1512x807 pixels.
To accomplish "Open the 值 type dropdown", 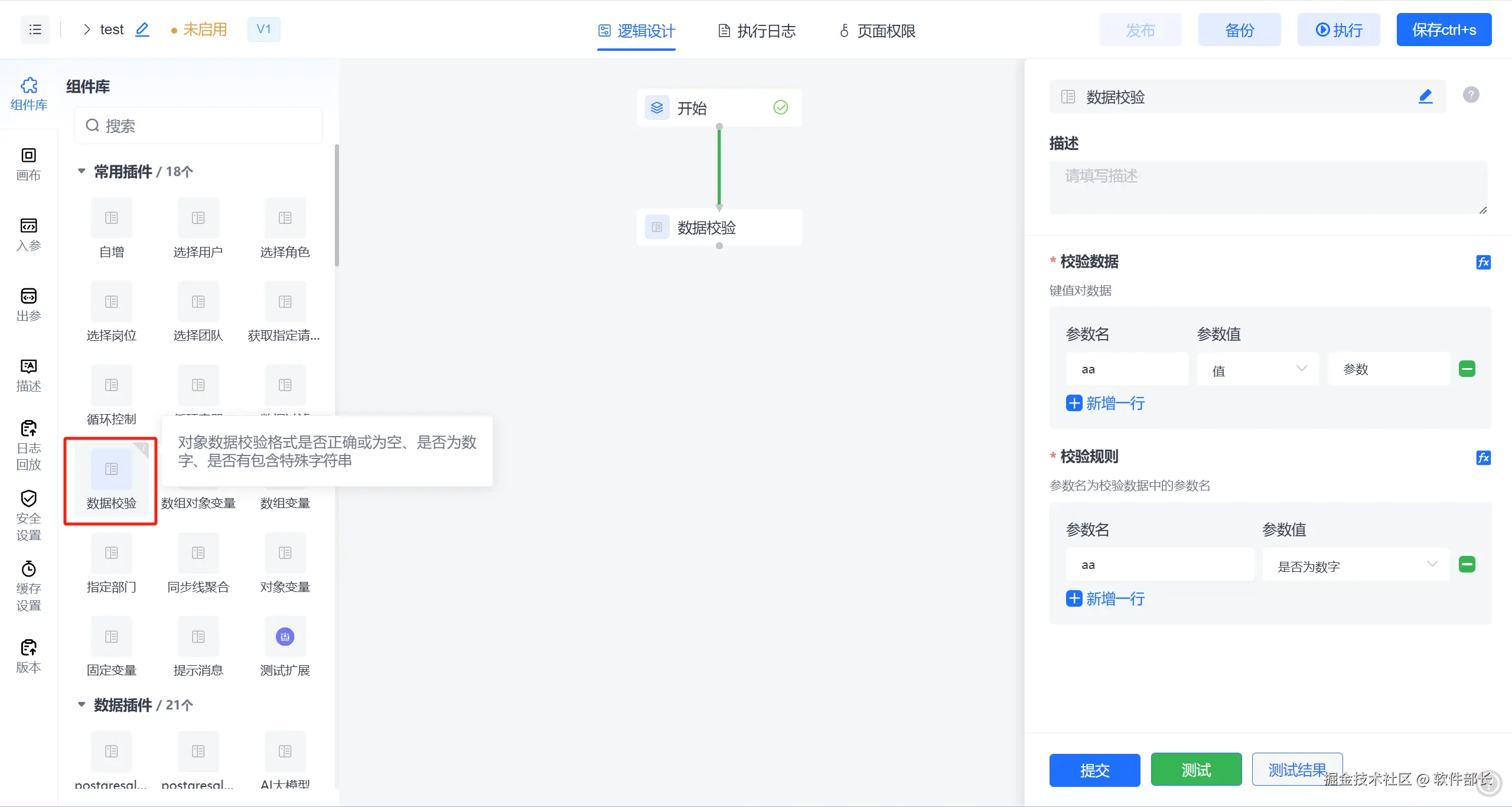I will (1258, 370).
